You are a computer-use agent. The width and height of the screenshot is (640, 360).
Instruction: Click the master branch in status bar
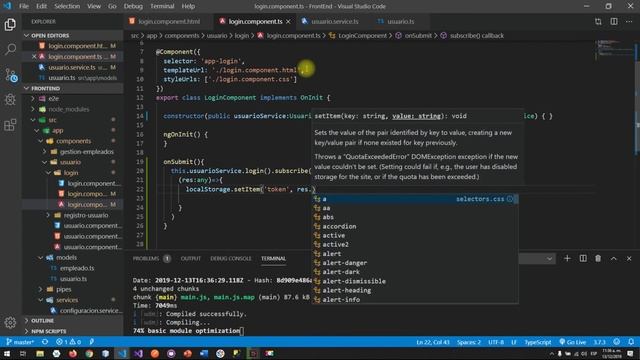(20, 342)
